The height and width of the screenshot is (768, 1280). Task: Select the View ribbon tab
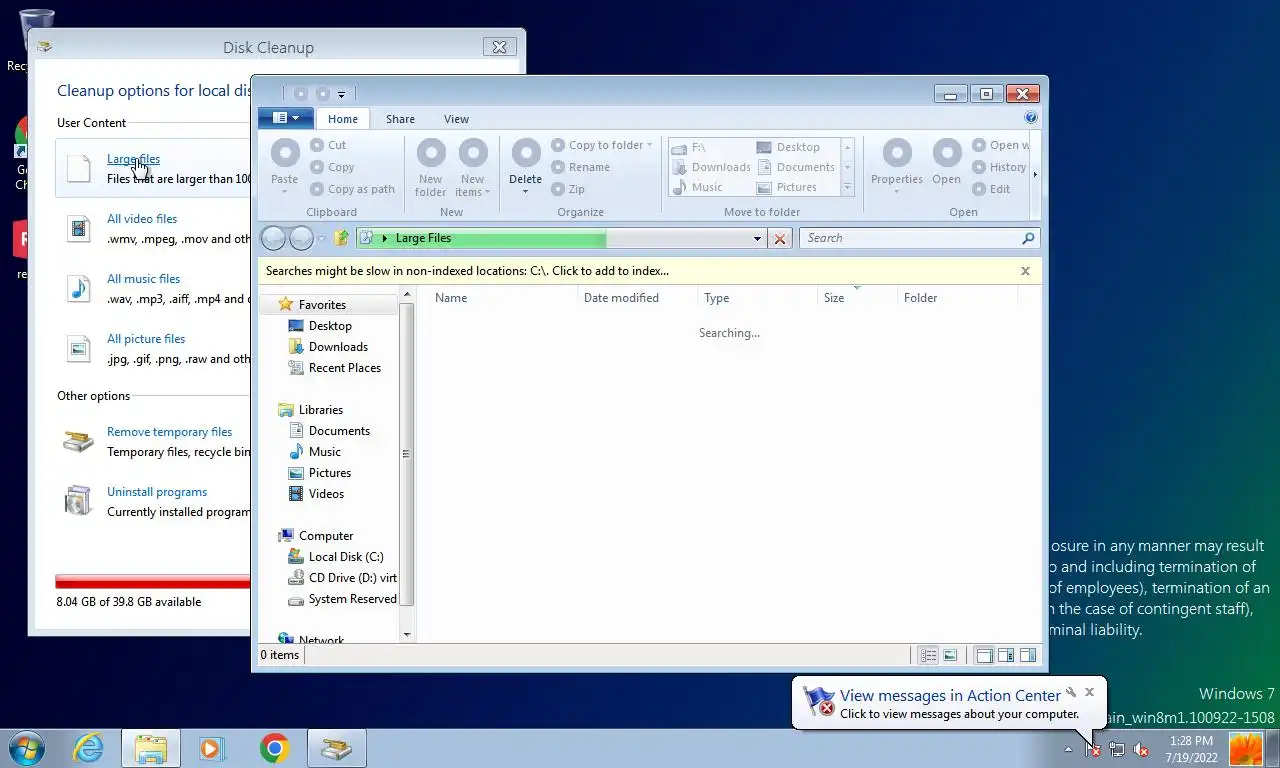456,119
